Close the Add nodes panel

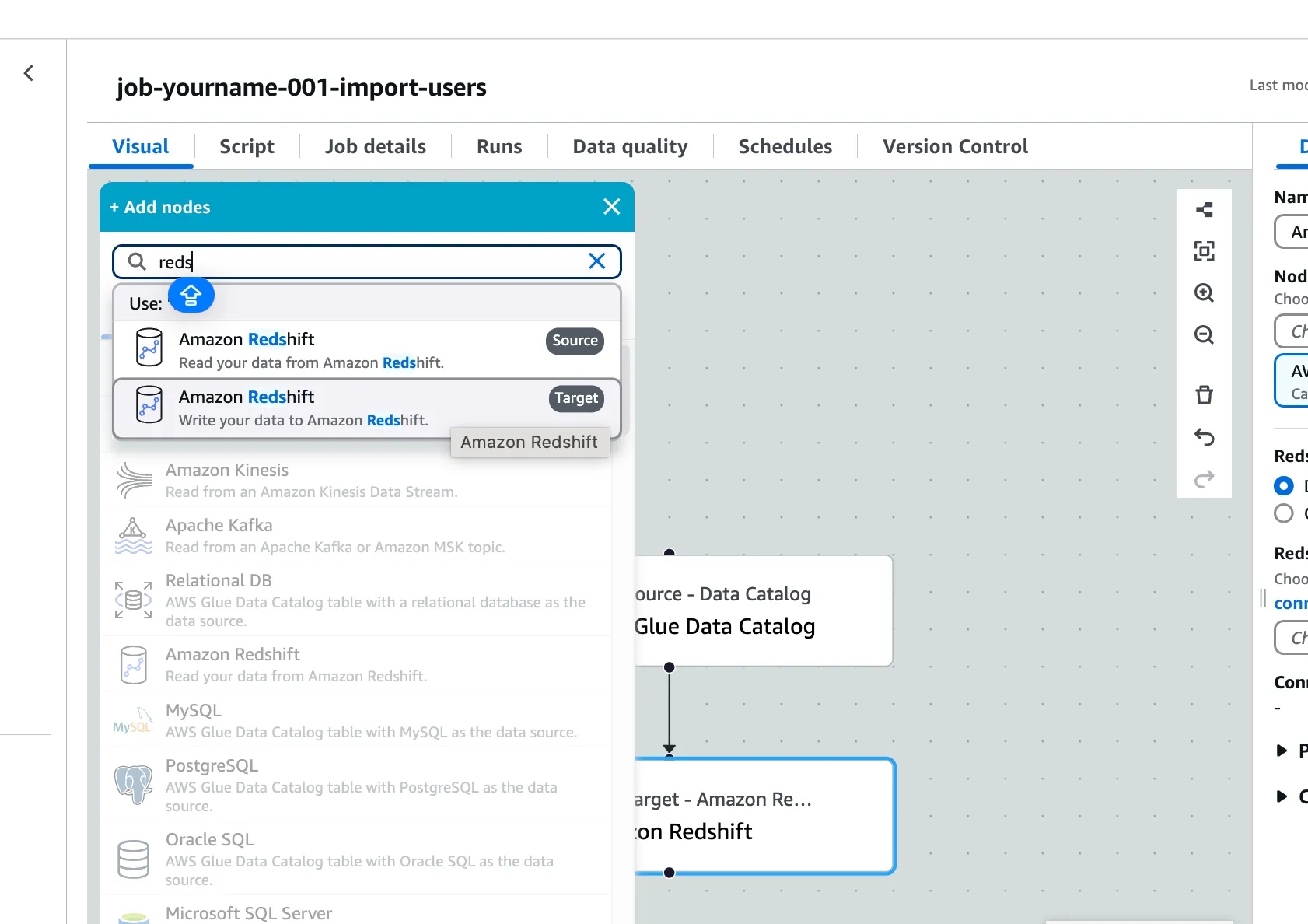[x=611, y=207]
